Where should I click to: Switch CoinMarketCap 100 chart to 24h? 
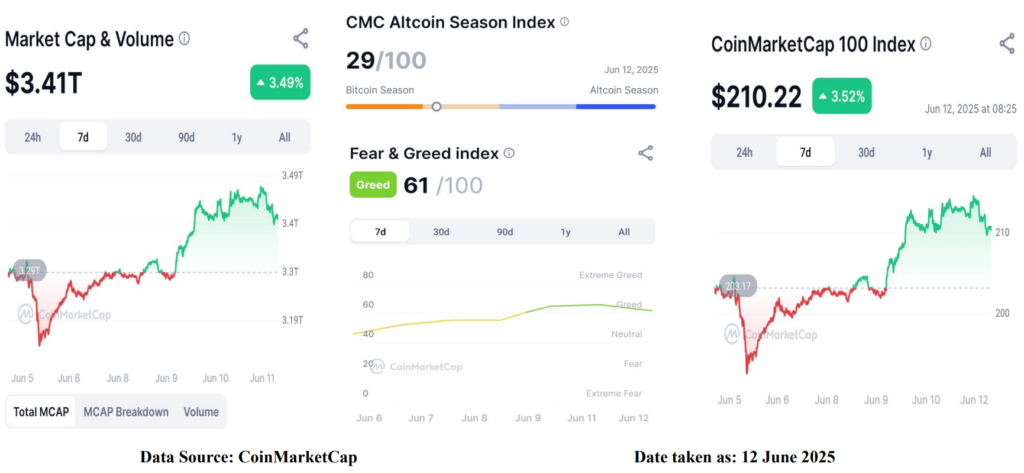point(744,152)
